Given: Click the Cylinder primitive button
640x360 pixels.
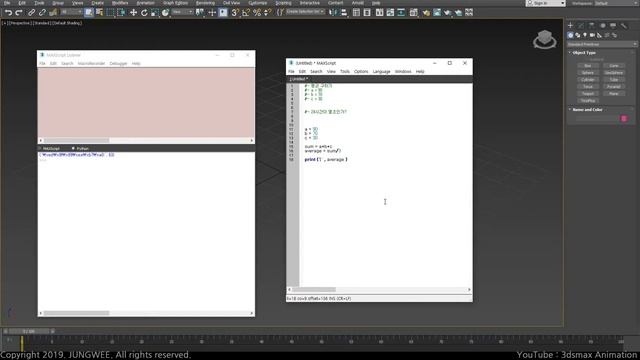Looking at the screenshot, I should [x=587, y=80].
